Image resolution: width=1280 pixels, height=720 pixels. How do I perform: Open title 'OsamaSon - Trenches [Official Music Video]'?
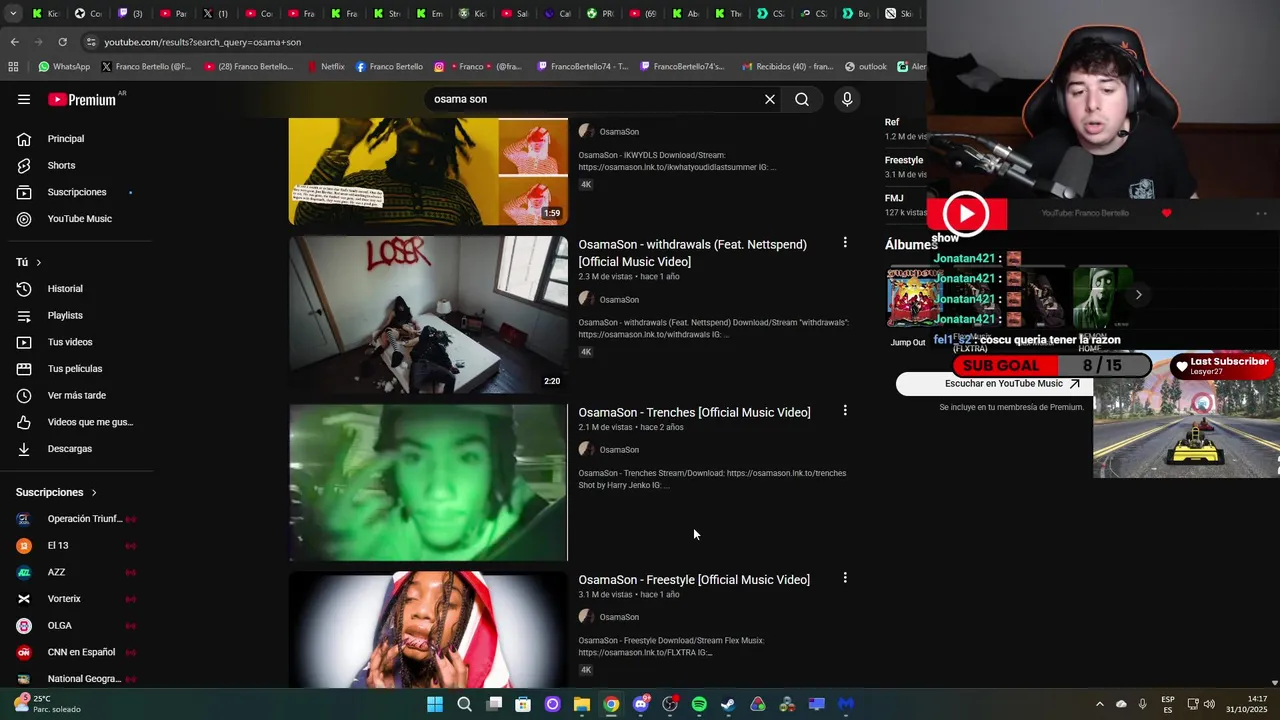tap(694, 412)
